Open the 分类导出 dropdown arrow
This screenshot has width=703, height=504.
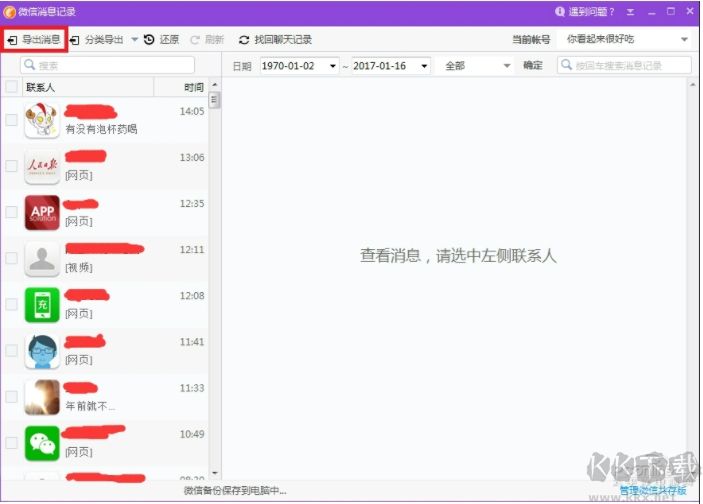pos(134,40)
